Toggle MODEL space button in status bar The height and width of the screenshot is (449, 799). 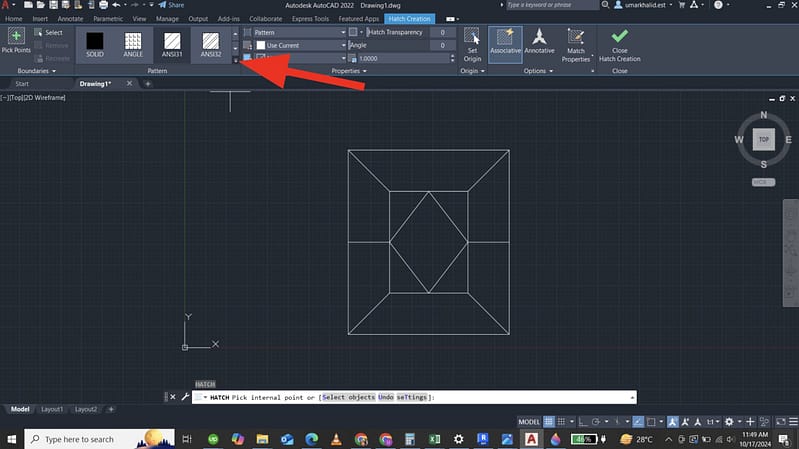[530, 421]
